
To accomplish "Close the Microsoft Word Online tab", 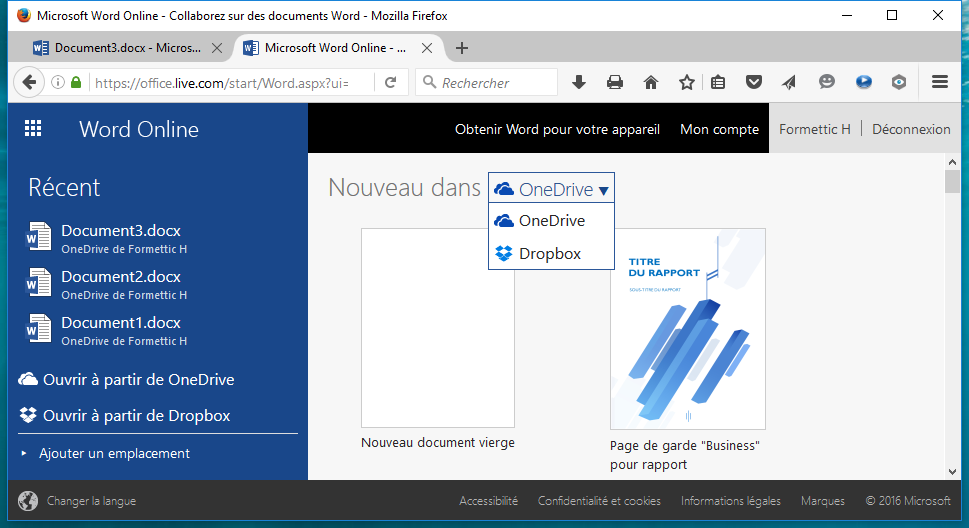I will (x=427, y=48).
